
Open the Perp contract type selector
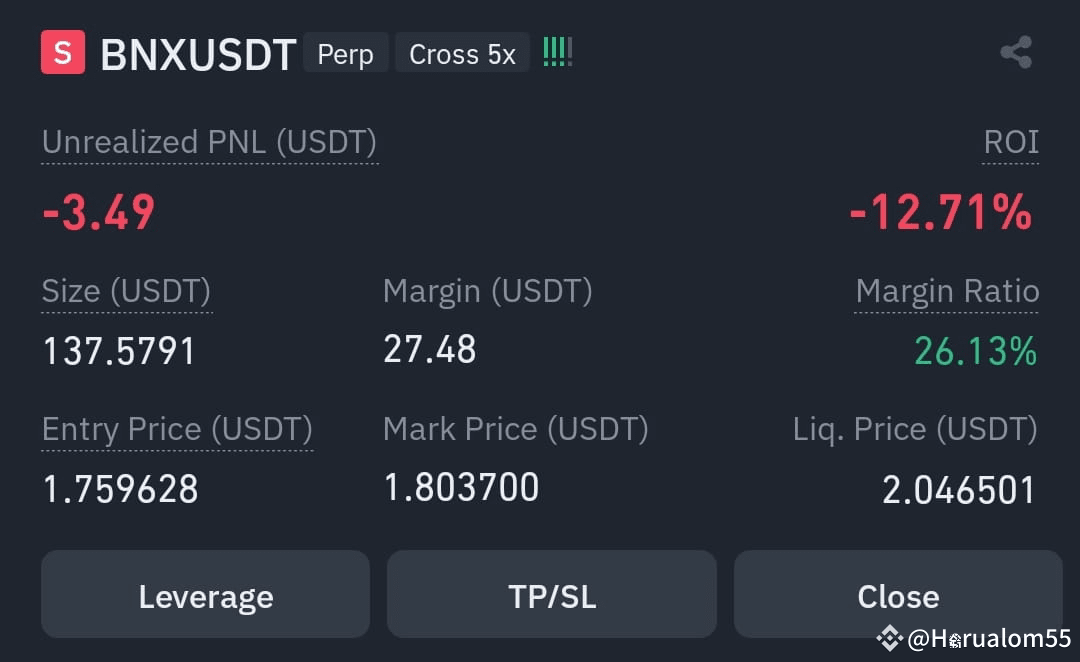tap(345, 53)
